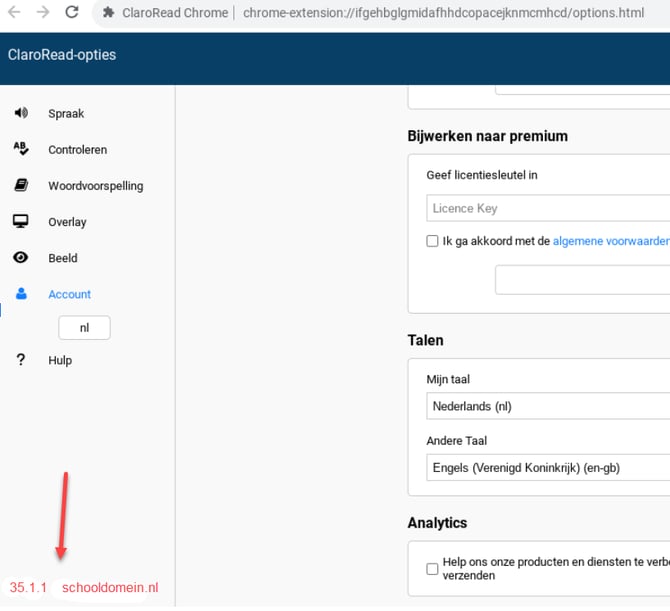
Task: Click the empty button below the agreement checkbox
Action: [582, 280]
